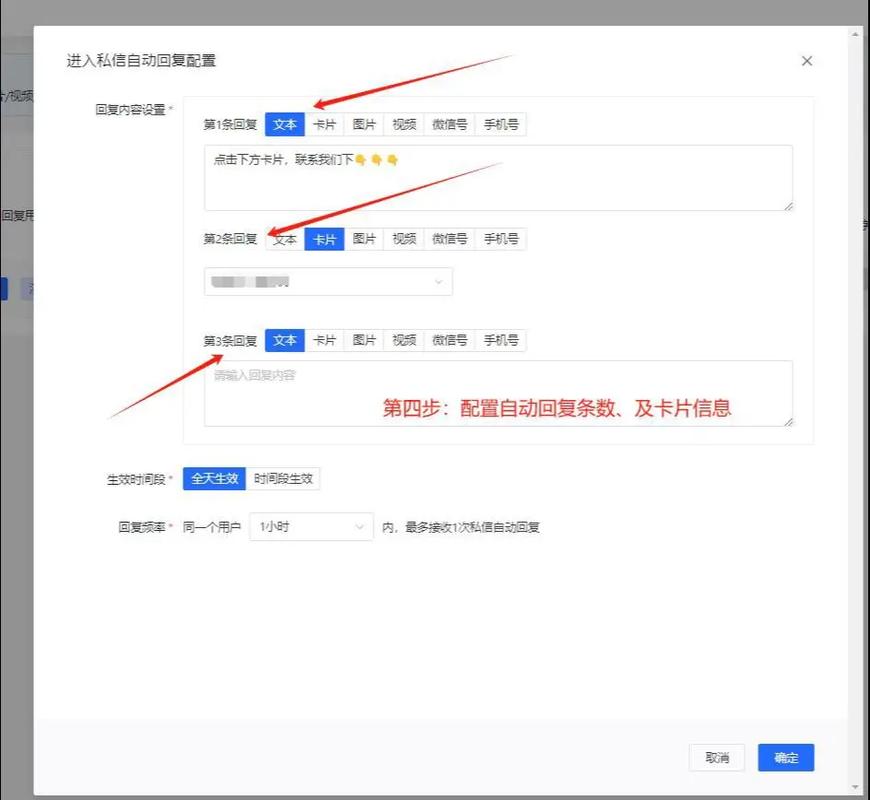Click the 取消 cancel button
The image size is (870, 800).
coord(717,758)
